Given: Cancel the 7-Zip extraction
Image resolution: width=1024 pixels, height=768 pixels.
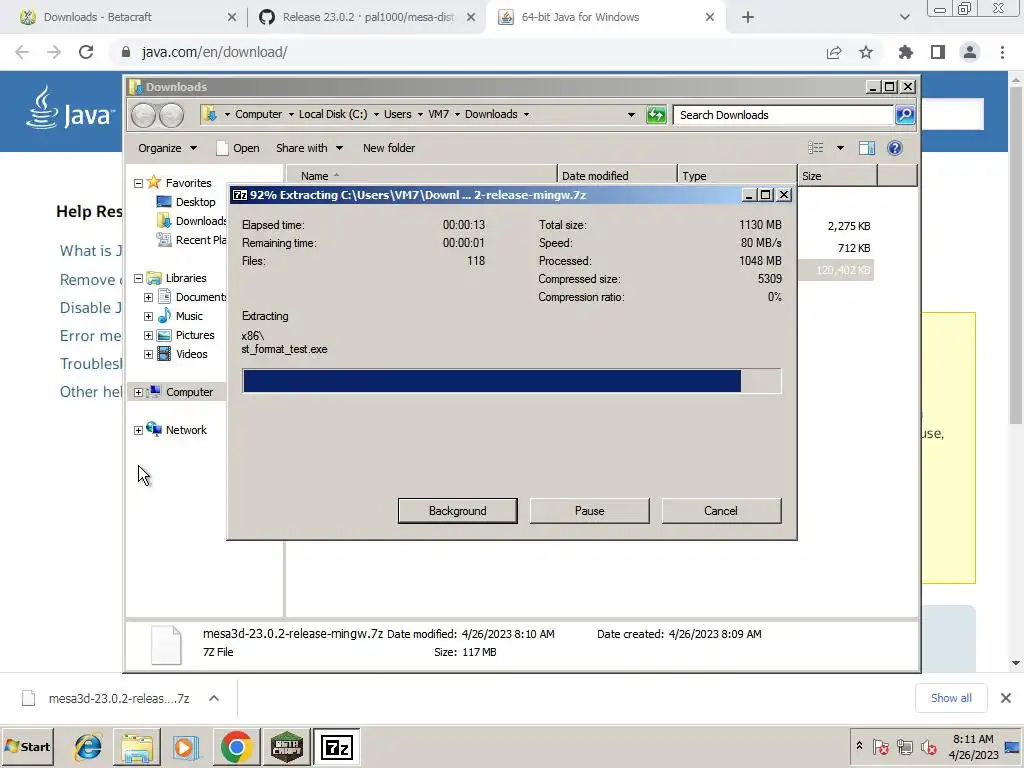Looking at the screenshot, I should point(721,511).
